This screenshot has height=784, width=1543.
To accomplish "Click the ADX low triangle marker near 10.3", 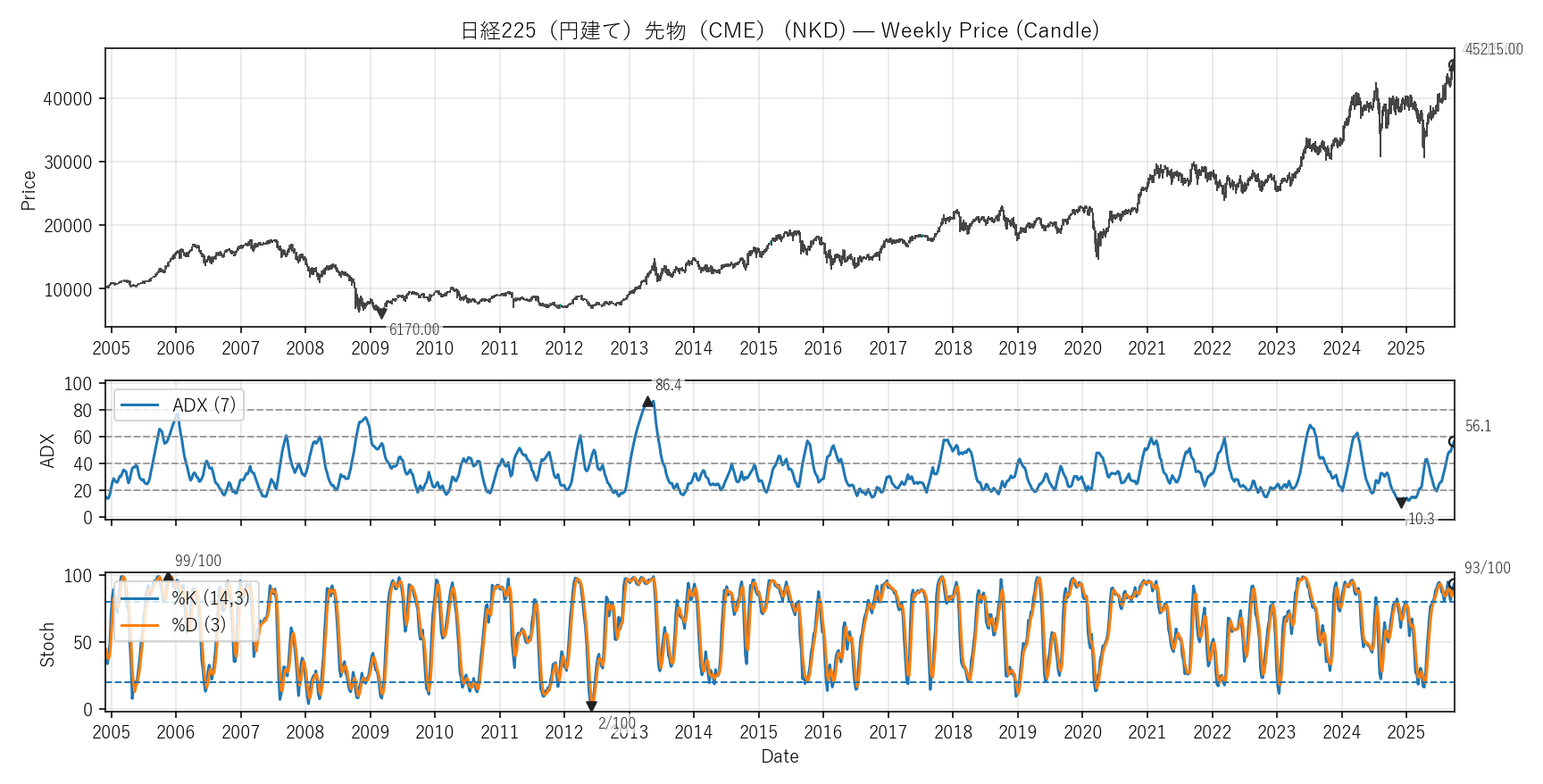I will pyautogui.click(x=1401, y=503).
